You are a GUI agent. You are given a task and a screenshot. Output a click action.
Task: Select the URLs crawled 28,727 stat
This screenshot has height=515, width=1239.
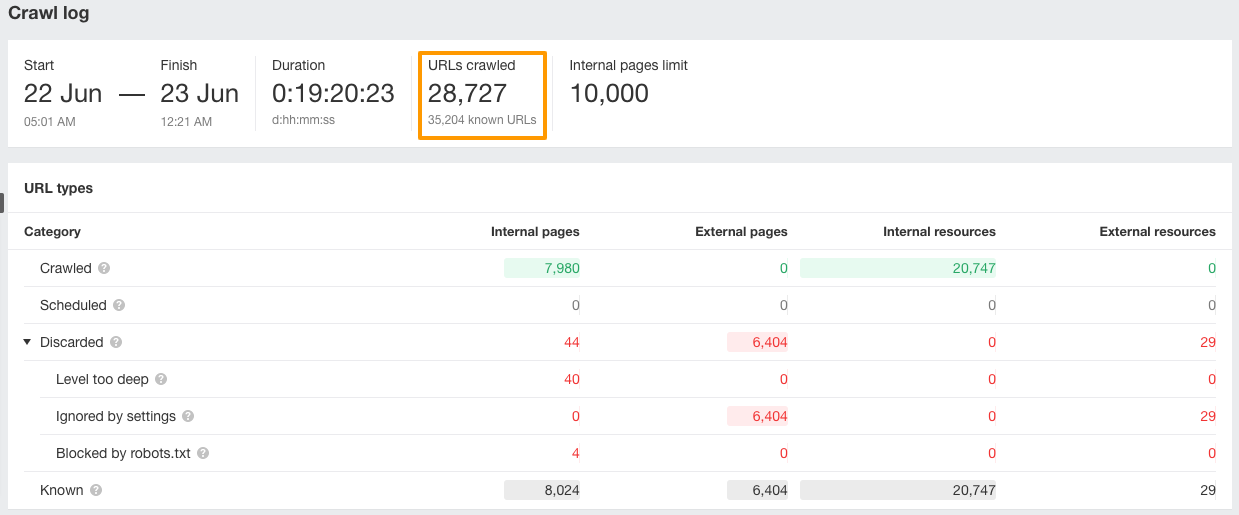tap(467, 94)
